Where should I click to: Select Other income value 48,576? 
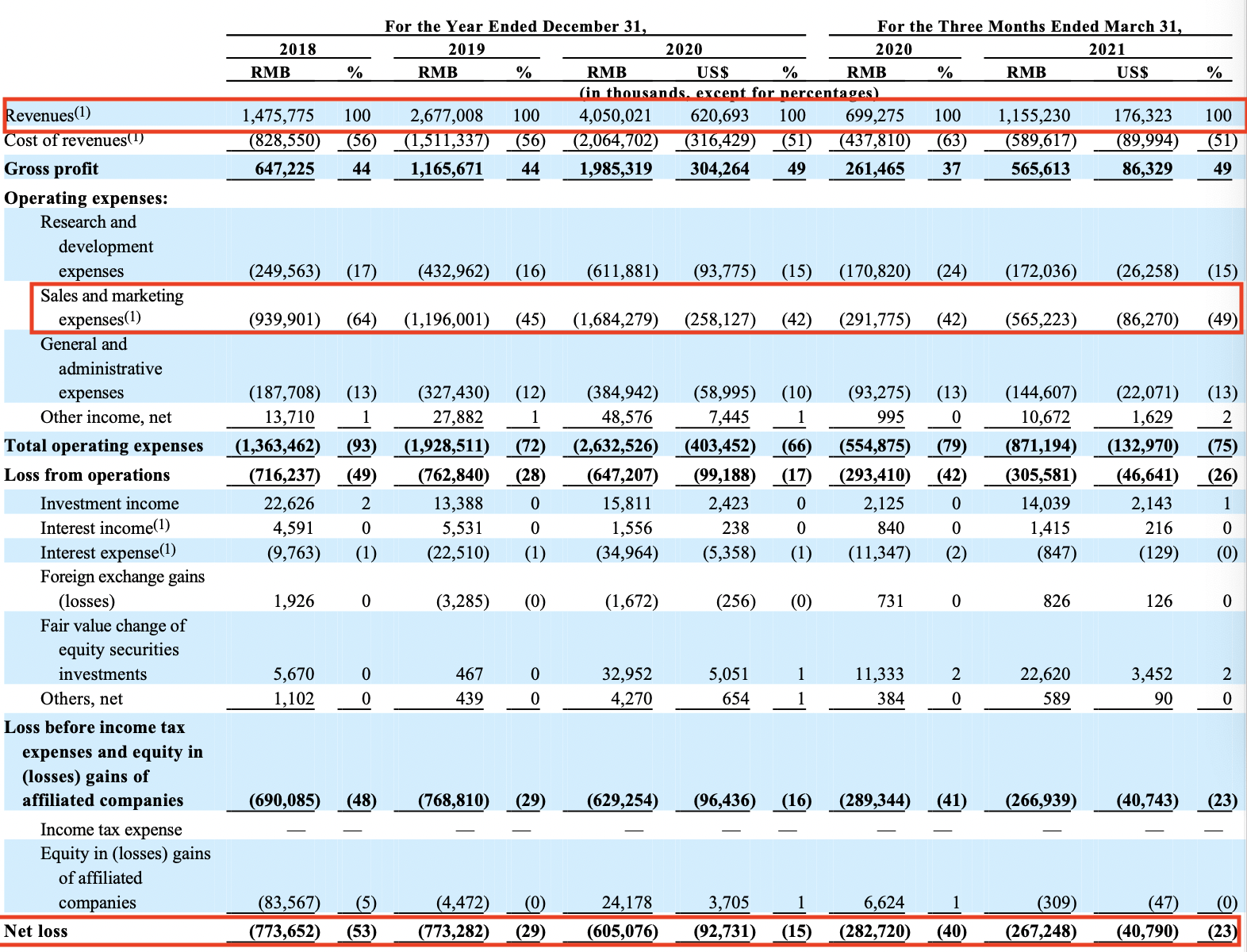tap(626, 417)
